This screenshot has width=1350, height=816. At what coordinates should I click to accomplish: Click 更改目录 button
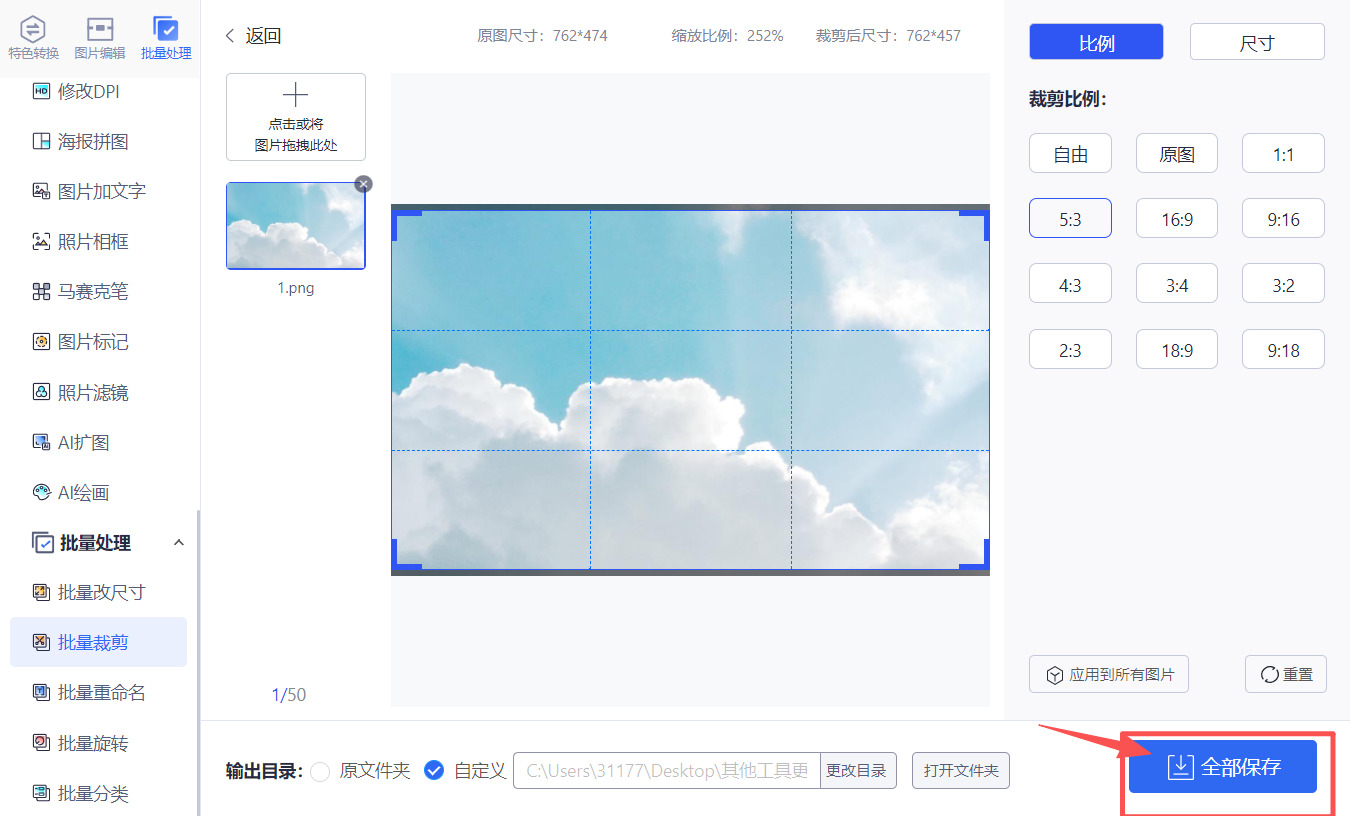coord(859,771)
